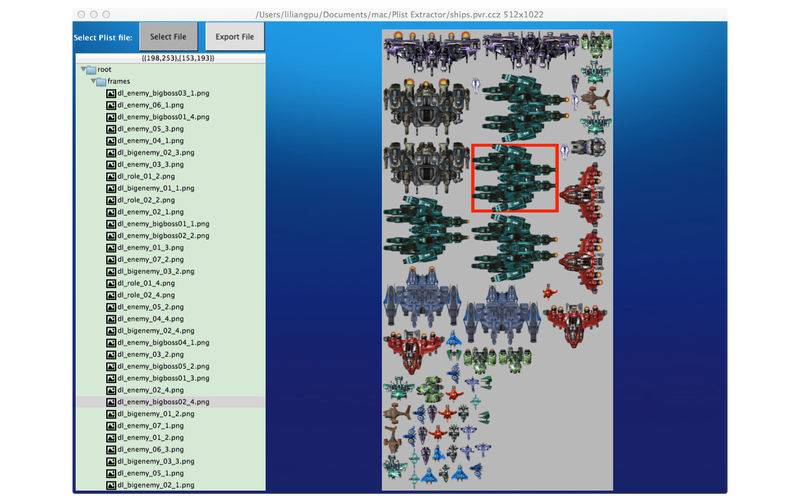The width and height of the screenshot is (800, 500).
Task: Click image icon of dl_enemy_04_1.png
Action: coord(111,141)
